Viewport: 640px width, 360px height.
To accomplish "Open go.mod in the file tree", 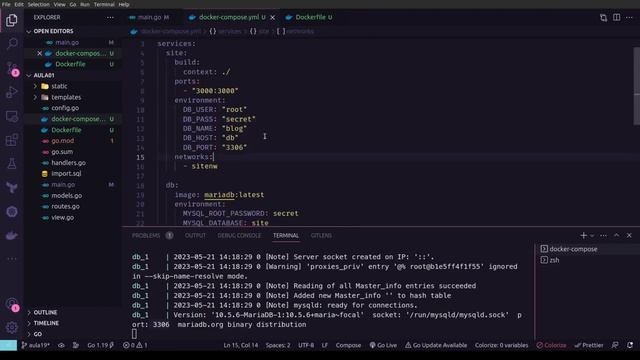I will (62, 140).
